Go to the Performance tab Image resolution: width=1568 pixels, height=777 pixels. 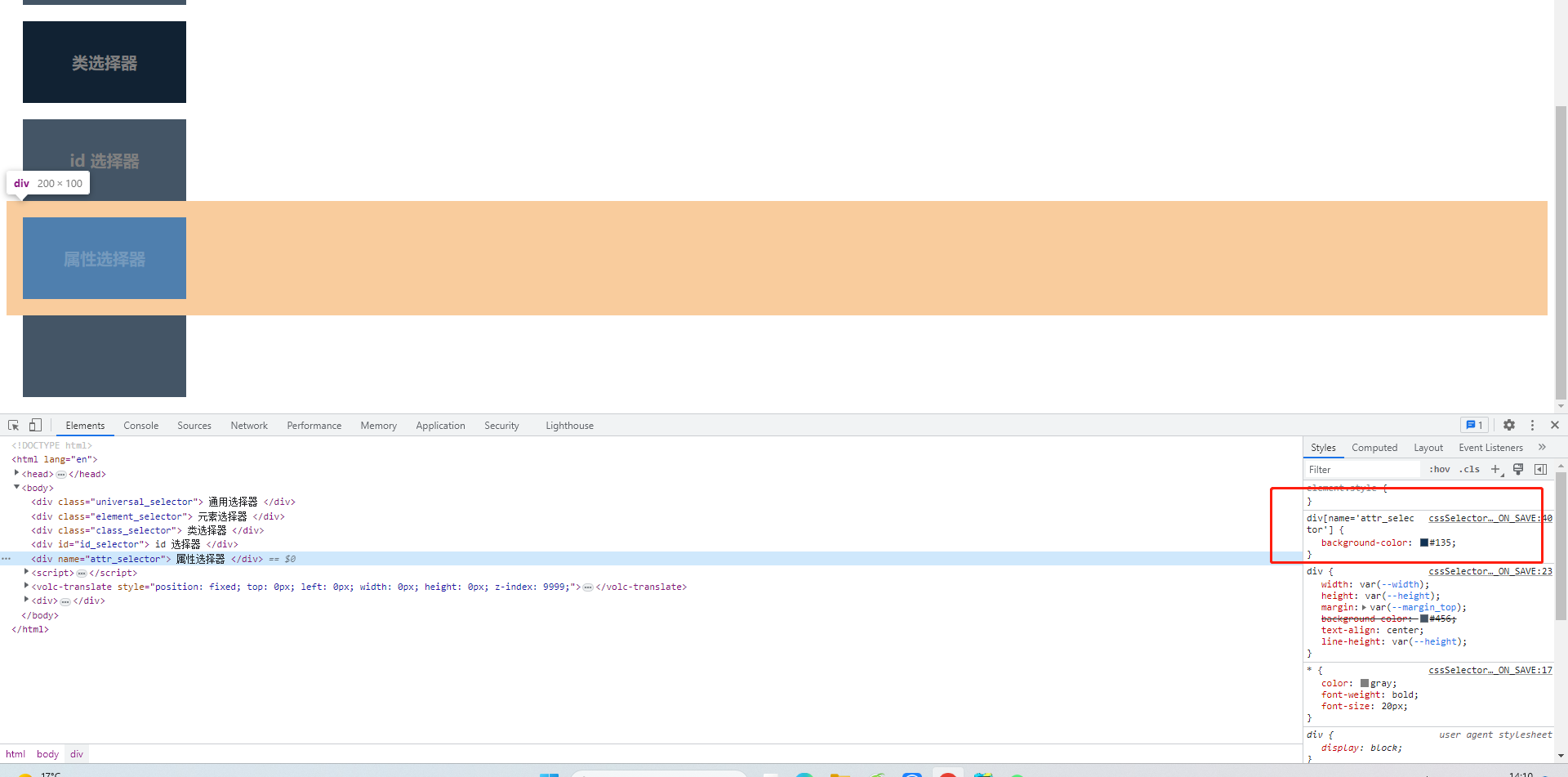(314, 425)
